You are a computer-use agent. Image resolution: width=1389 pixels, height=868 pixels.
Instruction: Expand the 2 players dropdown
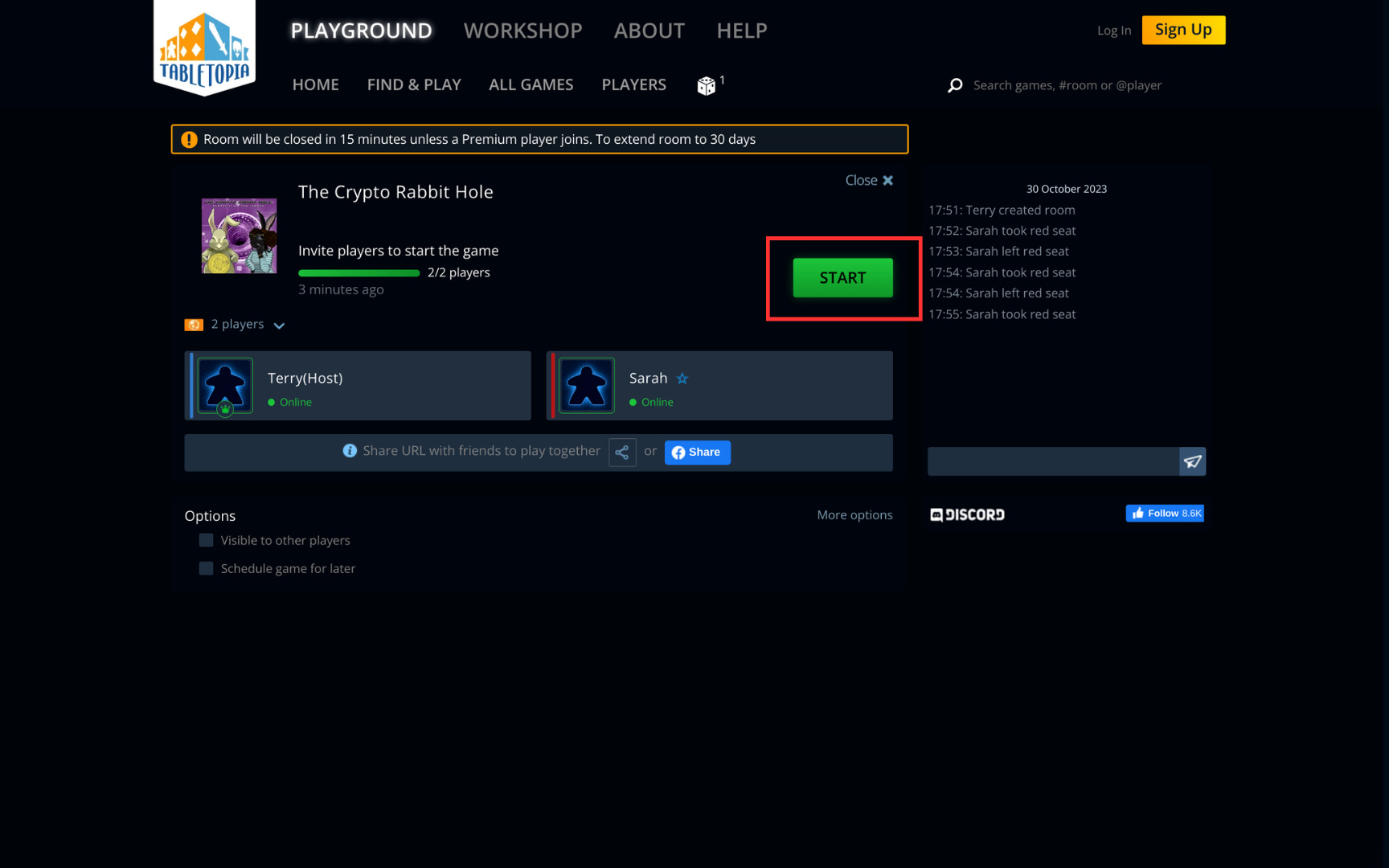279,325
